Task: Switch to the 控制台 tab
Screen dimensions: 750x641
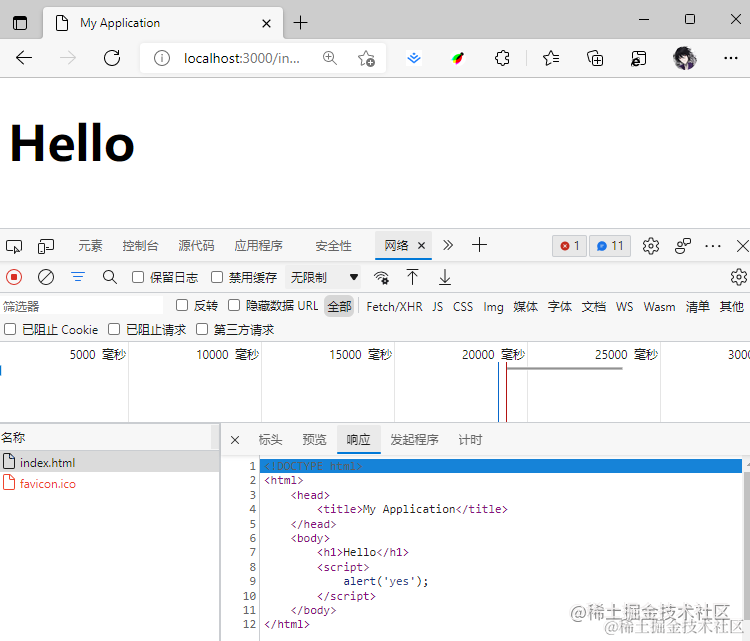Action: coord(140,246)
